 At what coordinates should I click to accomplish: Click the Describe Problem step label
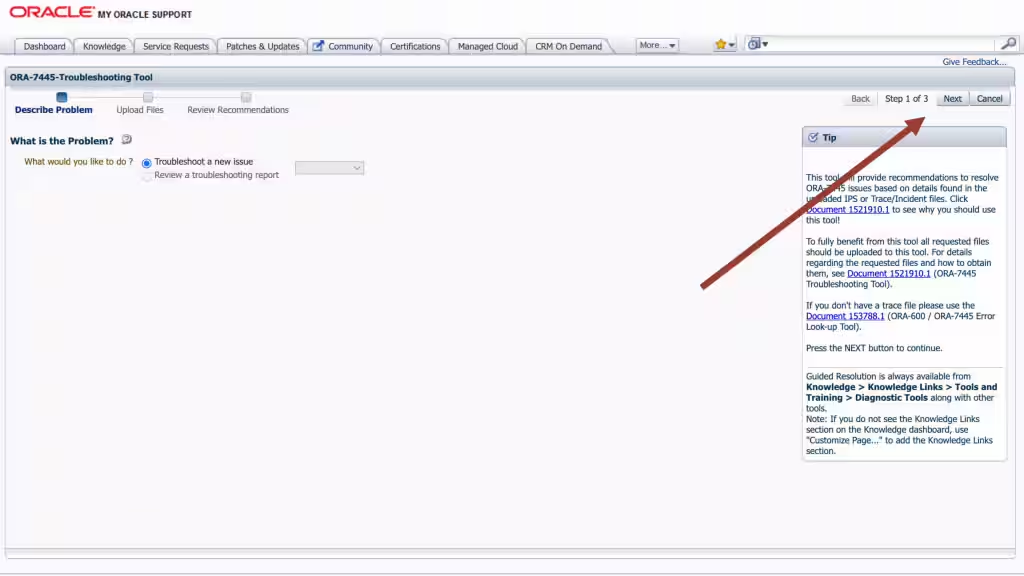[x=54, y=110]
